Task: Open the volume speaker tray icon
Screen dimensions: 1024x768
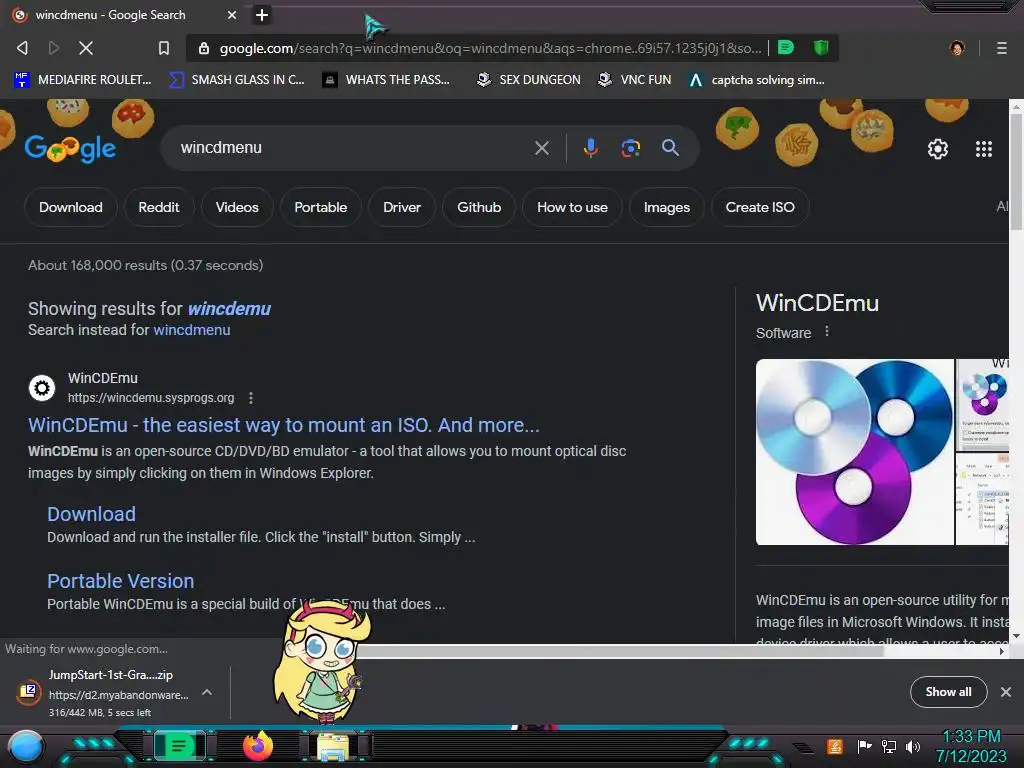Action: click(x=912, y=746)
